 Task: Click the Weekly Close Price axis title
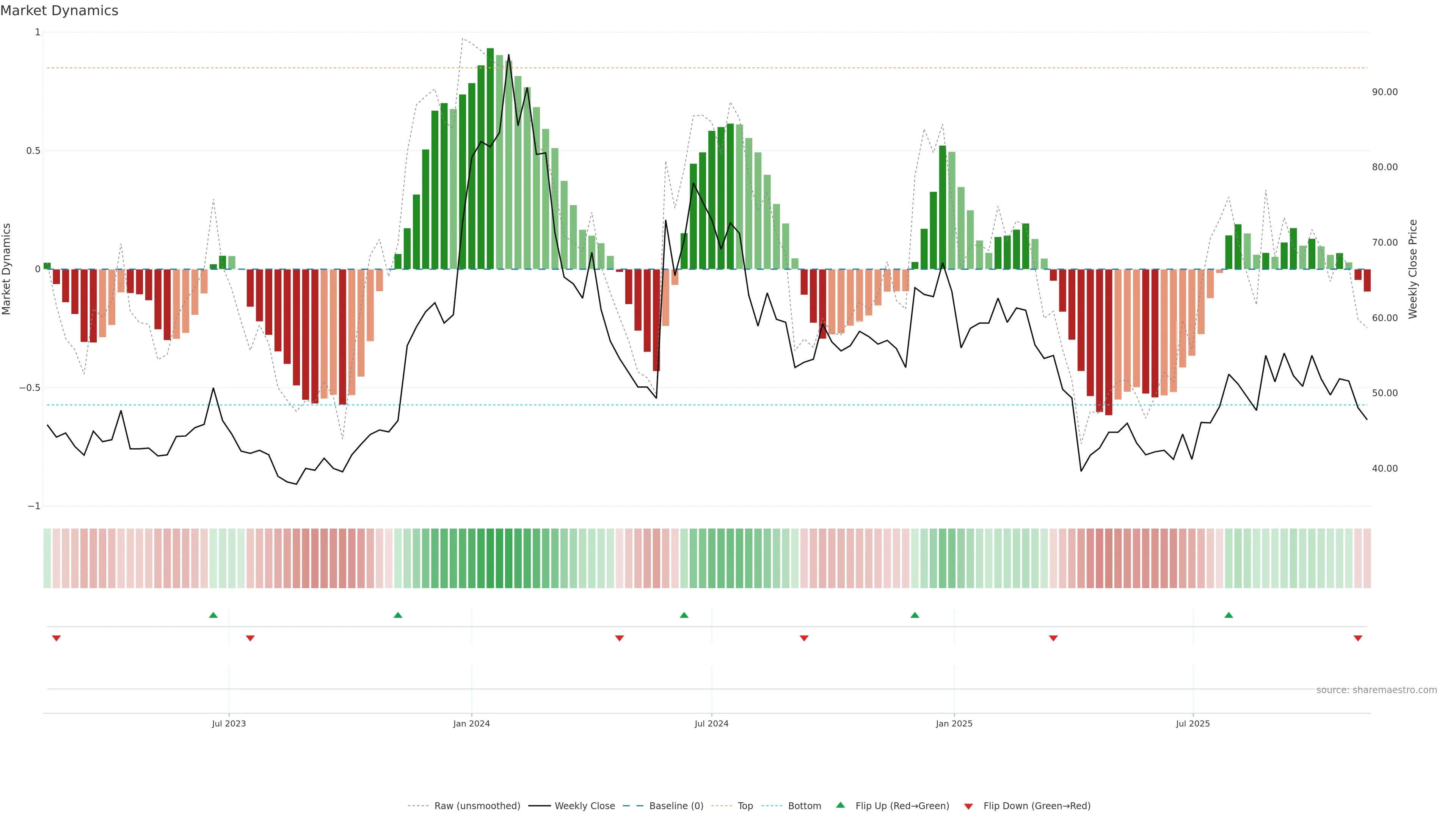point(1412,269)
